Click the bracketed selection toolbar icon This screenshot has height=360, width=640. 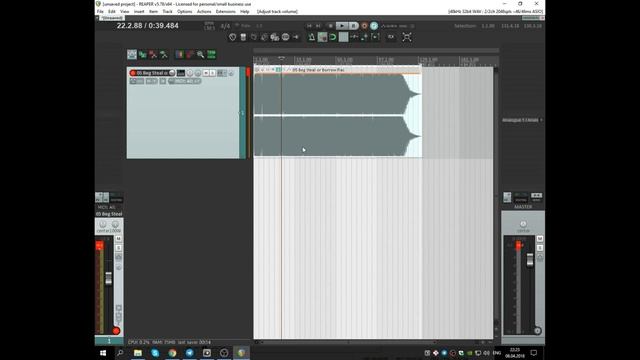coord(375,37)
